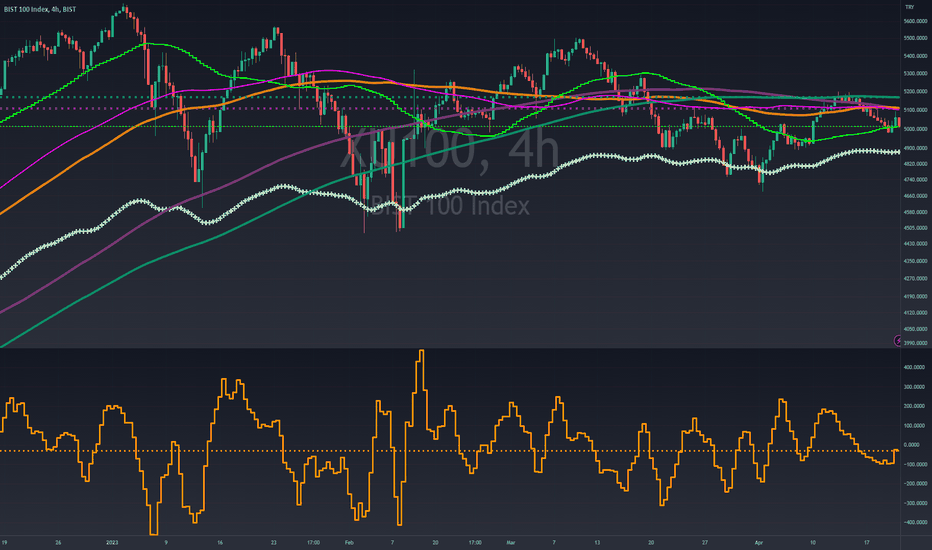Select the 4580.0000 price scale label
The height and width of the screenshot is (550, 932).
tap(915, 212)
